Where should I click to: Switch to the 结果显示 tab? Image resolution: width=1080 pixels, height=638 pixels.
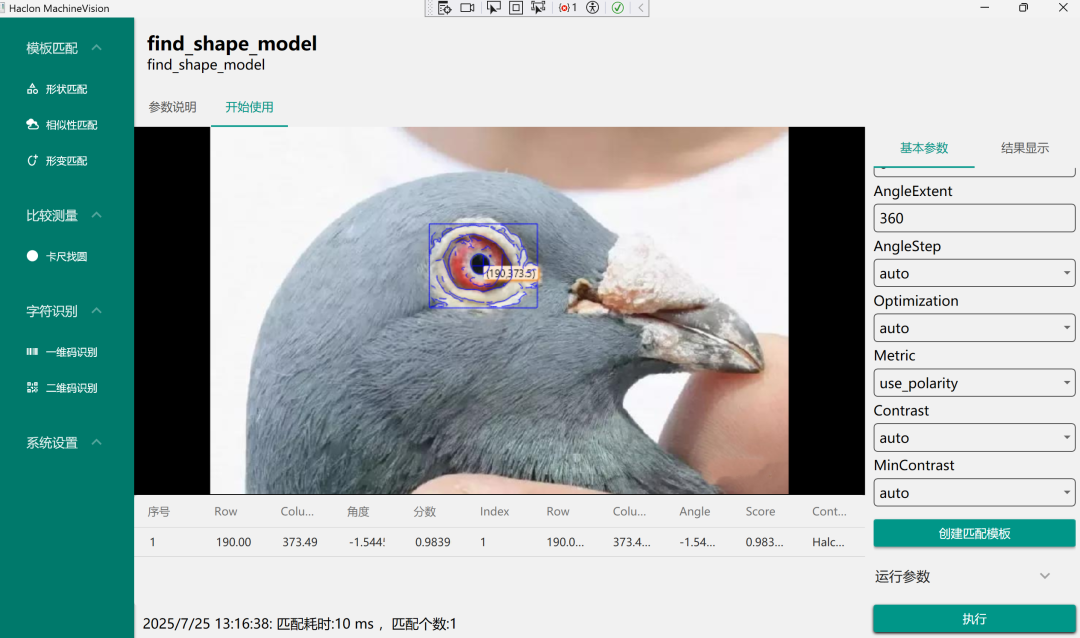point(1024,147)
